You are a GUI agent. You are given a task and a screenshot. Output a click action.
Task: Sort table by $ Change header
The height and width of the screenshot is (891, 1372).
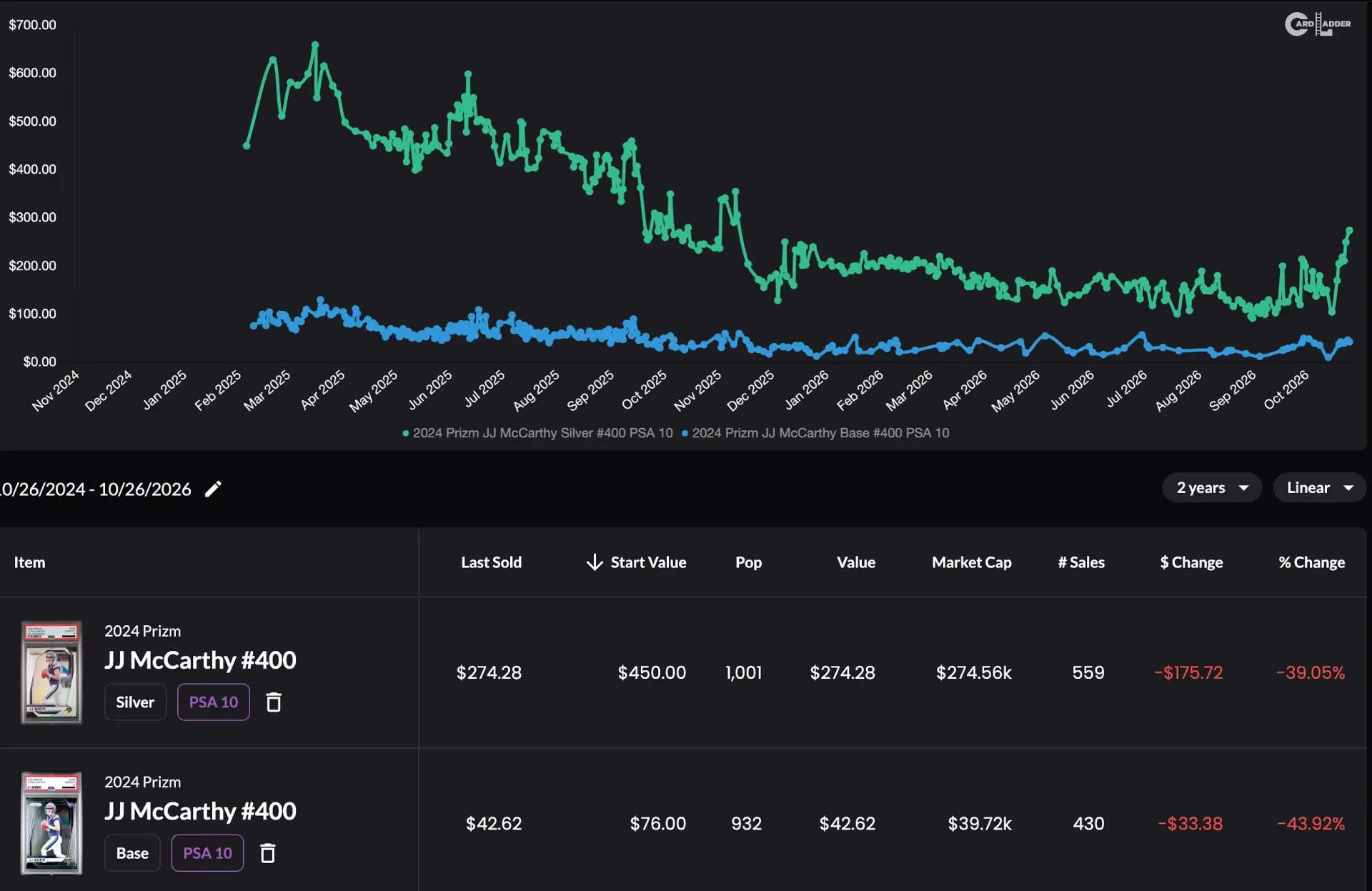(1191, 562)
